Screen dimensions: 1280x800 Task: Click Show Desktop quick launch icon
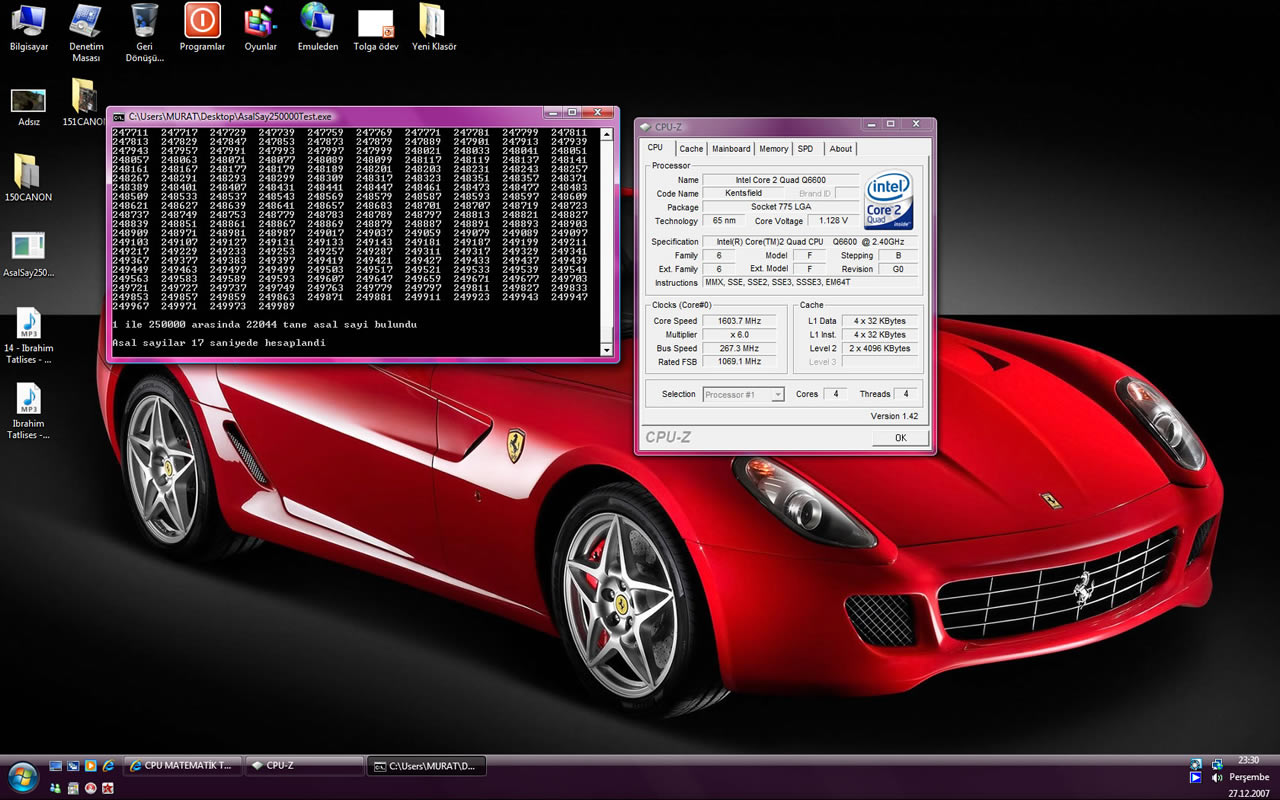pyautogui.click(x=56, y=766)
